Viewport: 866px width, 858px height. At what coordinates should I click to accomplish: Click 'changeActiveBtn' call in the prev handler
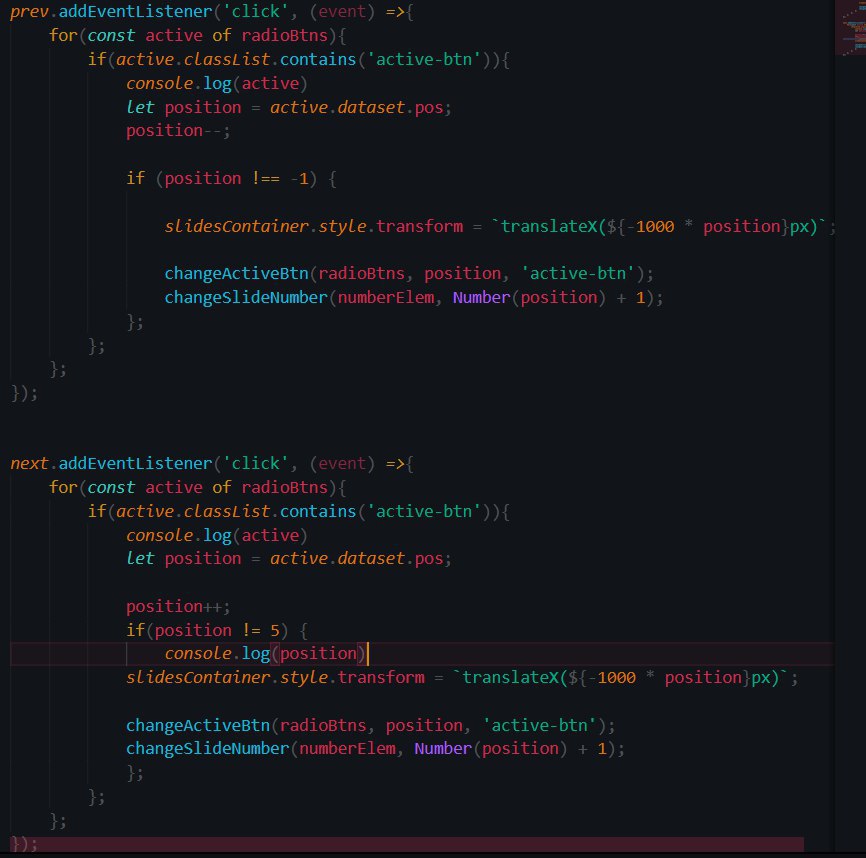tap(236, 273)
